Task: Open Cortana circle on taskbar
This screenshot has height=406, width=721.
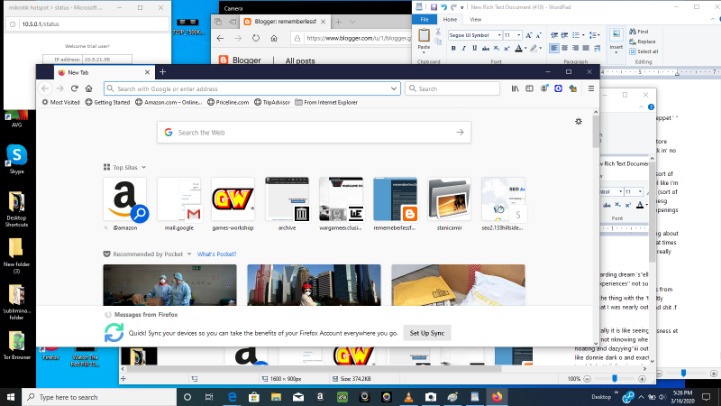Action: [x=187, y=397]
